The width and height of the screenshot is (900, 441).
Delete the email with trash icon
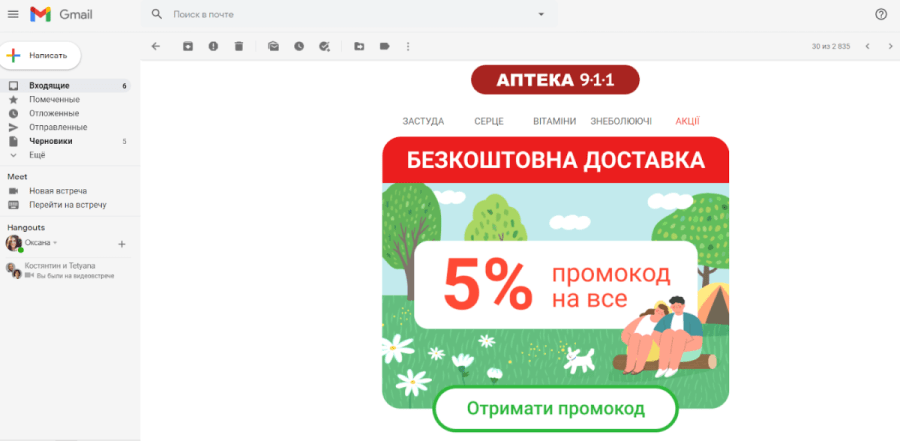(238, 46)
